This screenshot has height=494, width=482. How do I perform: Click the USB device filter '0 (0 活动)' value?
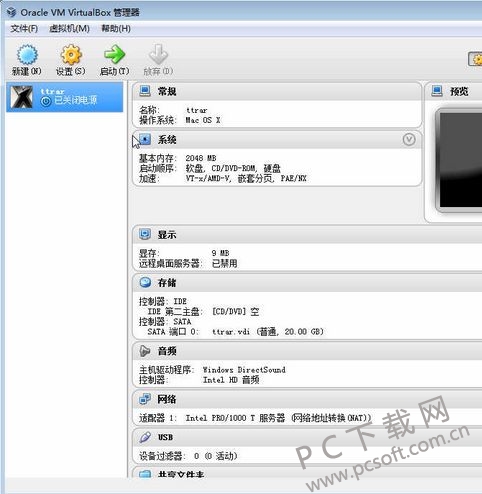coord(215,456)
